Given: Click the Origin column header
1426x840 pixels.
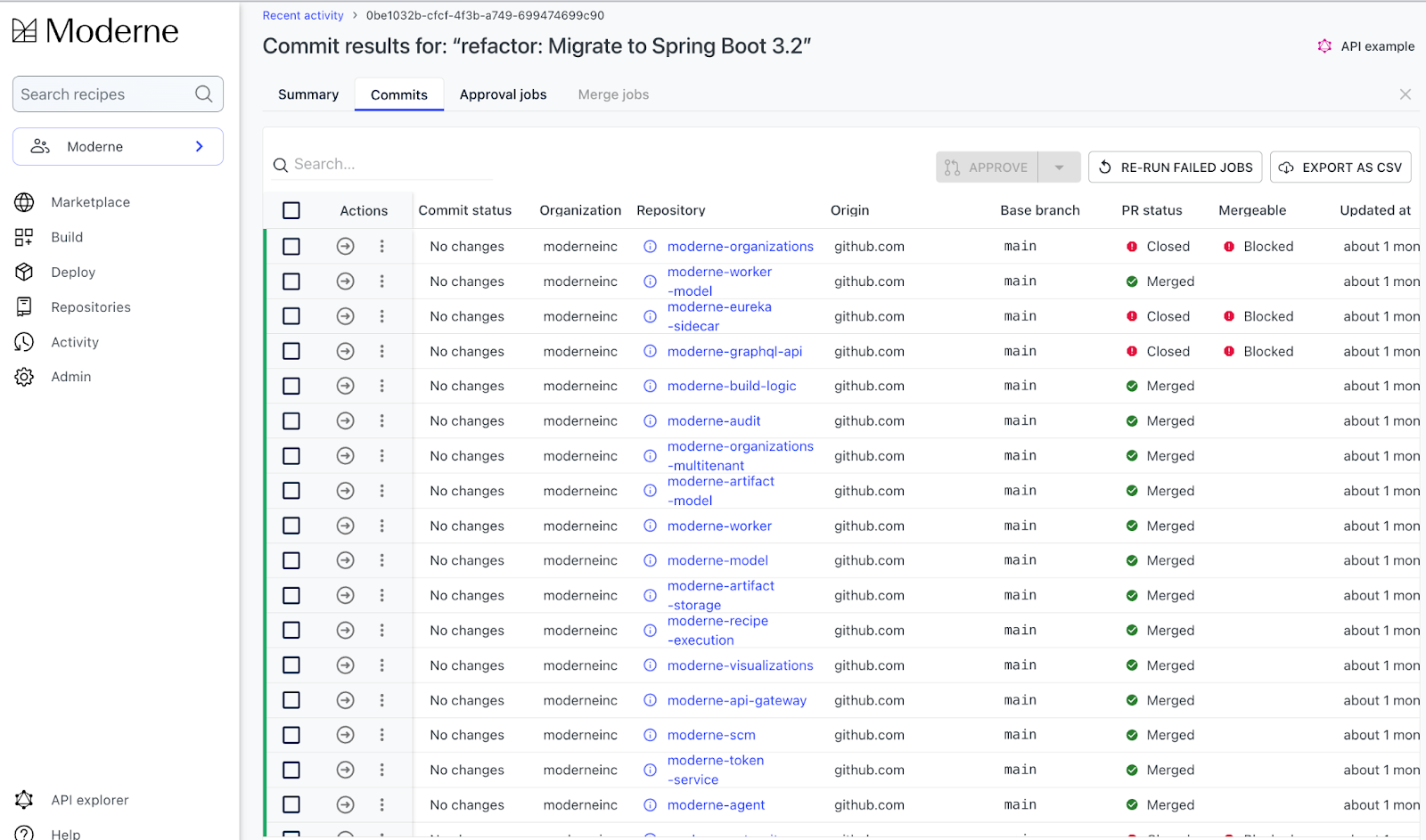Looking at the screenshot, I should 849,210.
